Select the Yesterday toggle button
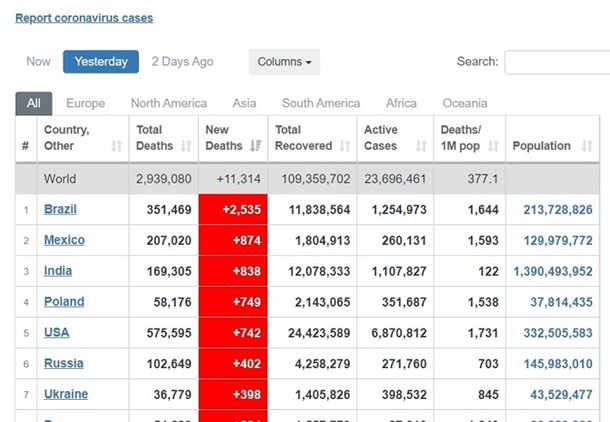This screenshot has width=610, height=422. coord(101,62)
